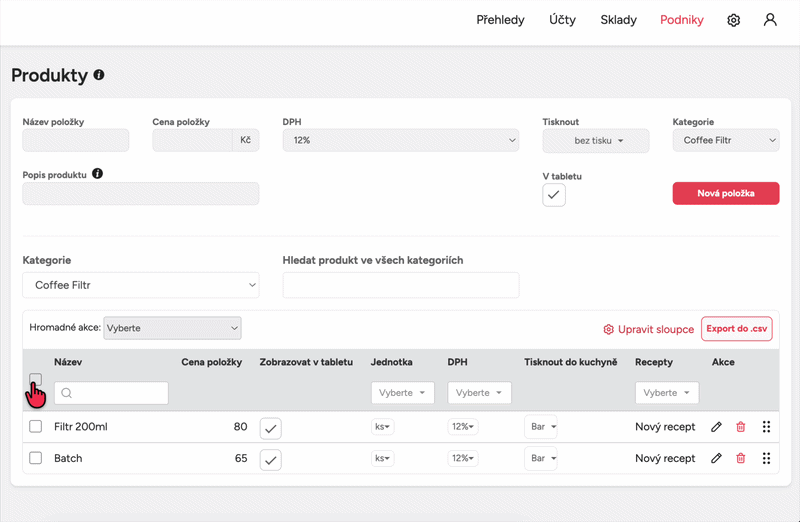Click the Hledat produkt ve všech kategoriích field
Image resolution: width=800 pixels, height=522 pixels.
[x=400, y=285]
